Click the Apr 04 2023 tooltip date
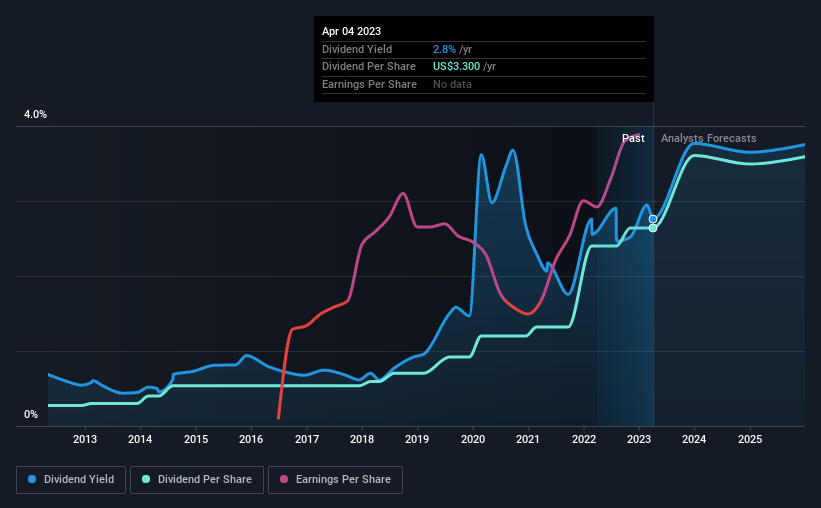The height and width of the screenshot is (508, 821). tap(351, 31)
